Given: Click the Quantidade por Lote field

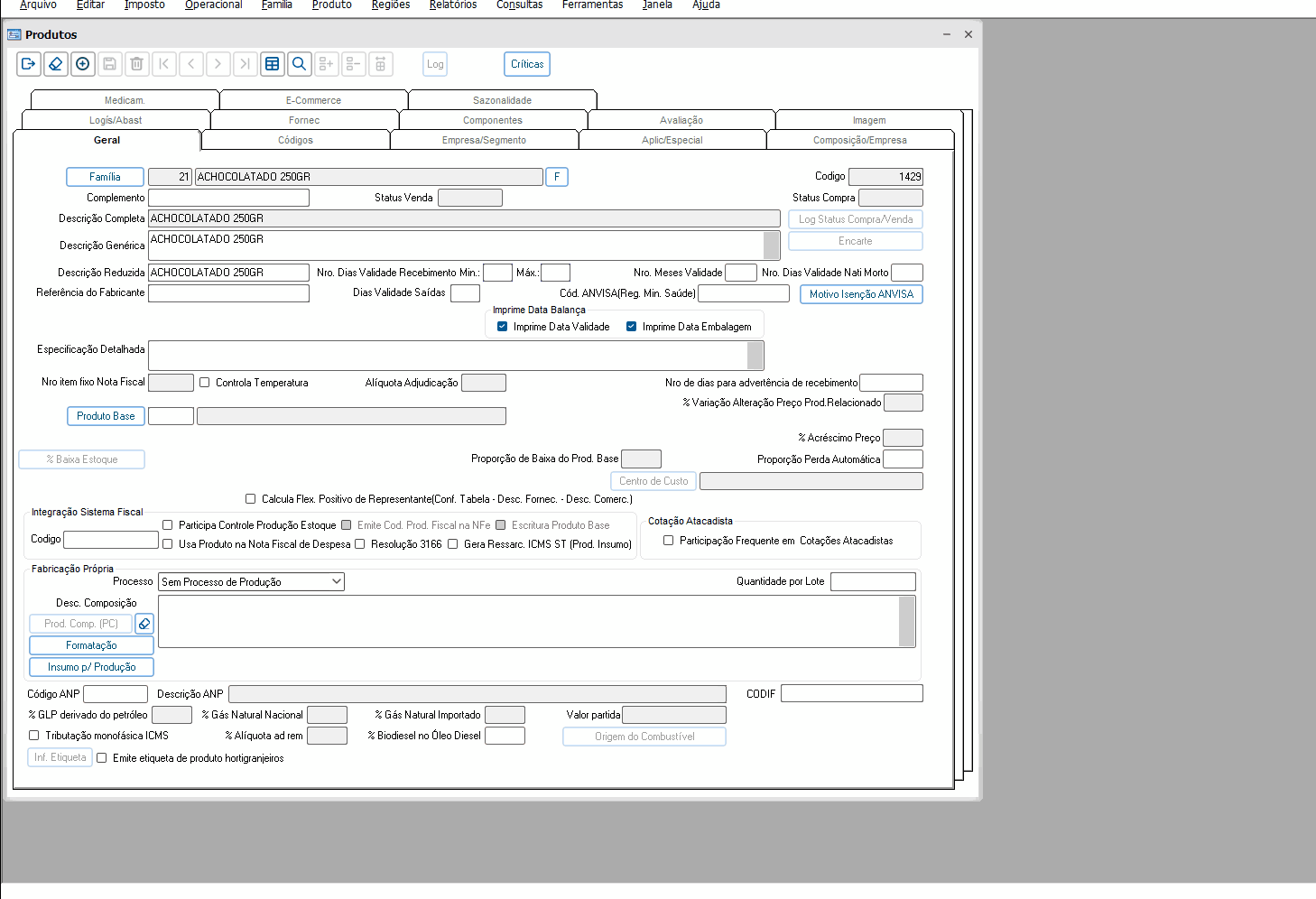Looking at the screenshot, I should click(x=873, y=582).
